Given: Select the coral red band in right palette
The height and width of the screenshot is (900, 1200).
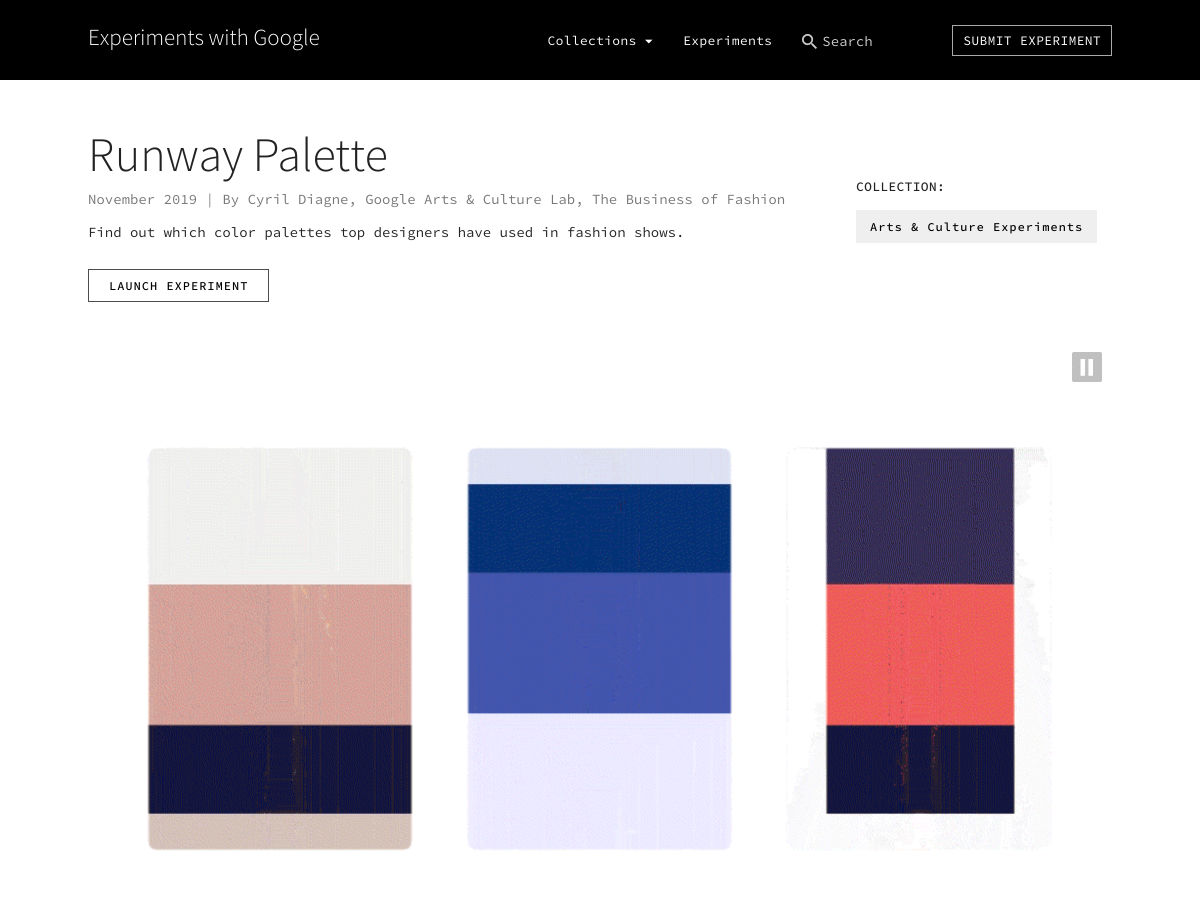Looking at the screenshot, I should pyautogui.click(x=920, y=654).
